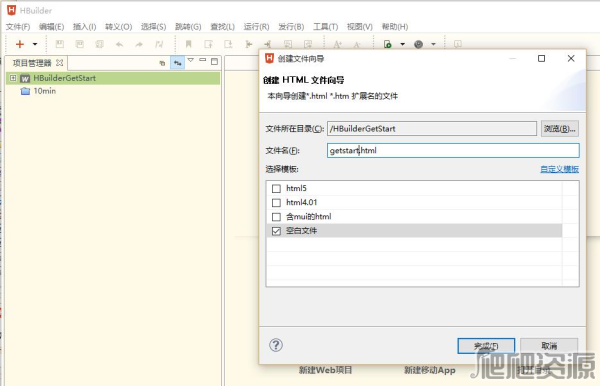
Task: Click the Undo arrow in the toolbar
Action: 119,44
